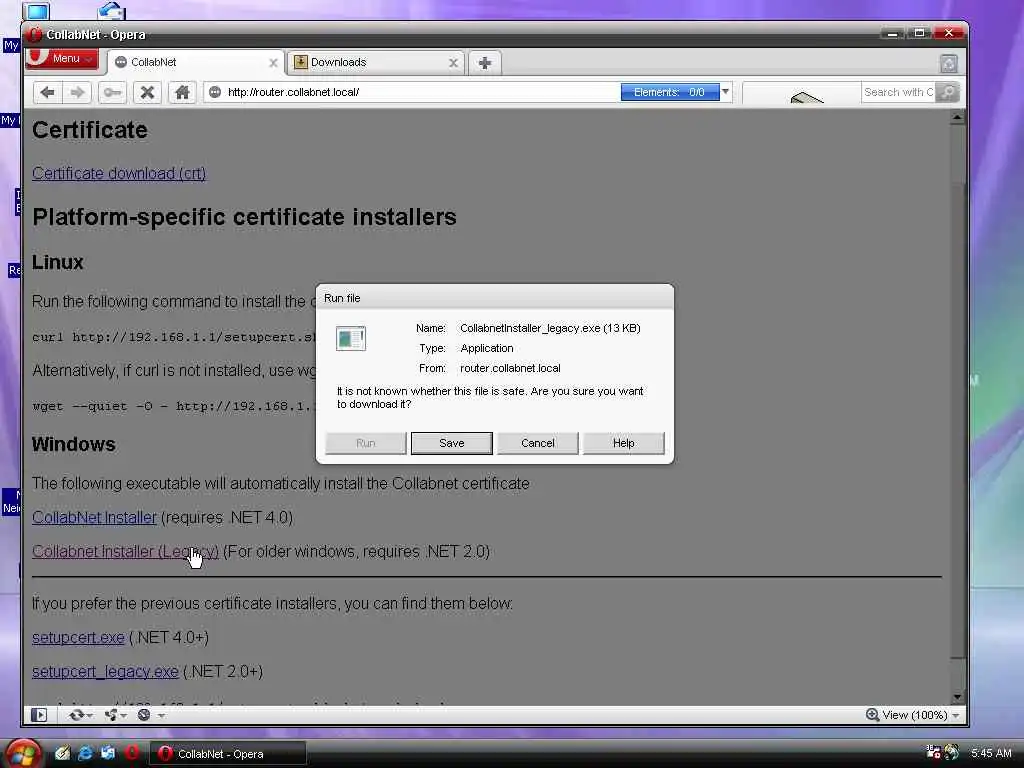Close the Downloads tab
Screen dimensions: 1024x768
click(x=453, y=63)
